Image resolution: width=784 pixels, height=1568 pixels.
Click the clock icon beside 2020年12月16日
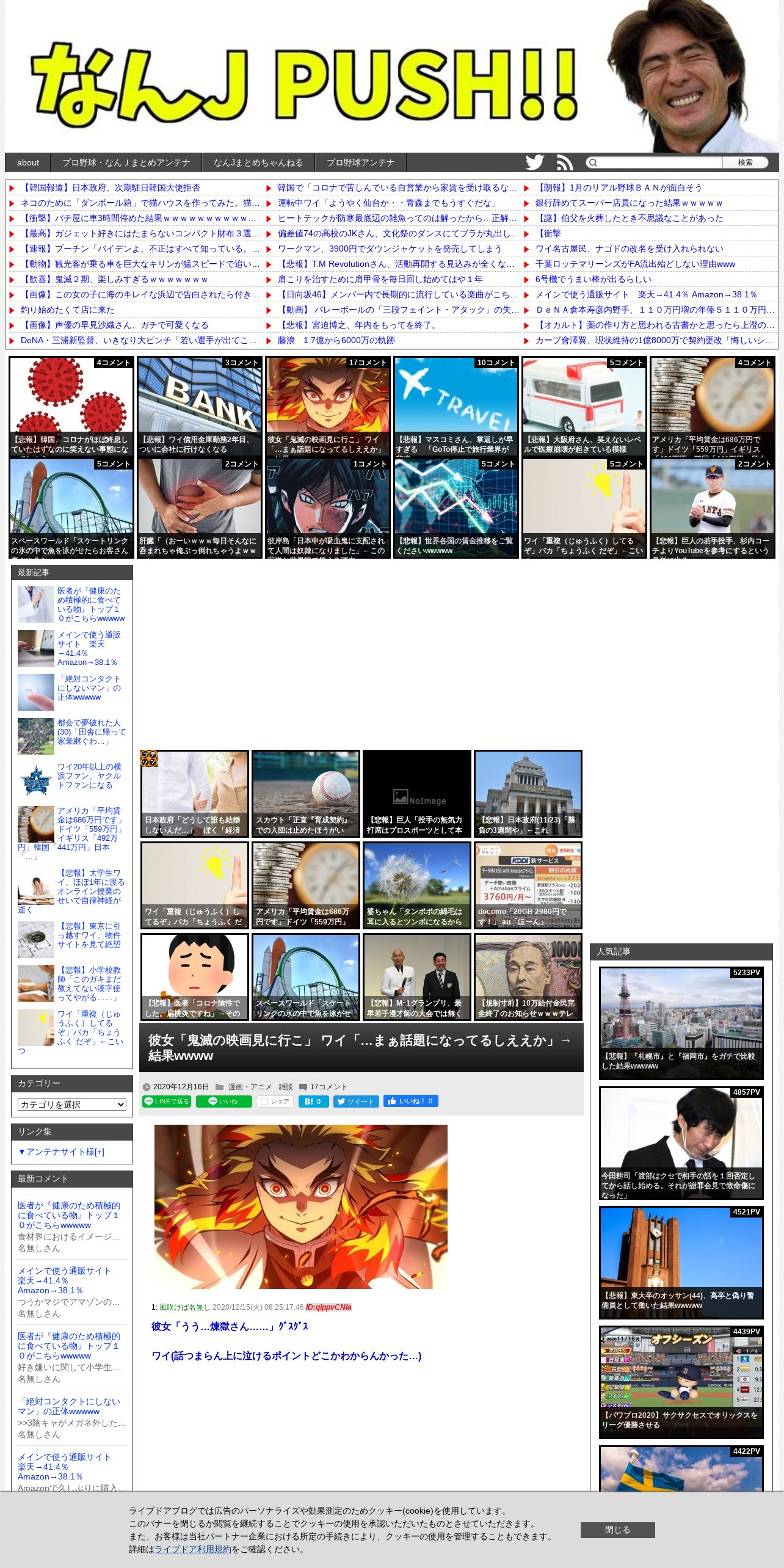[147, 1087]
